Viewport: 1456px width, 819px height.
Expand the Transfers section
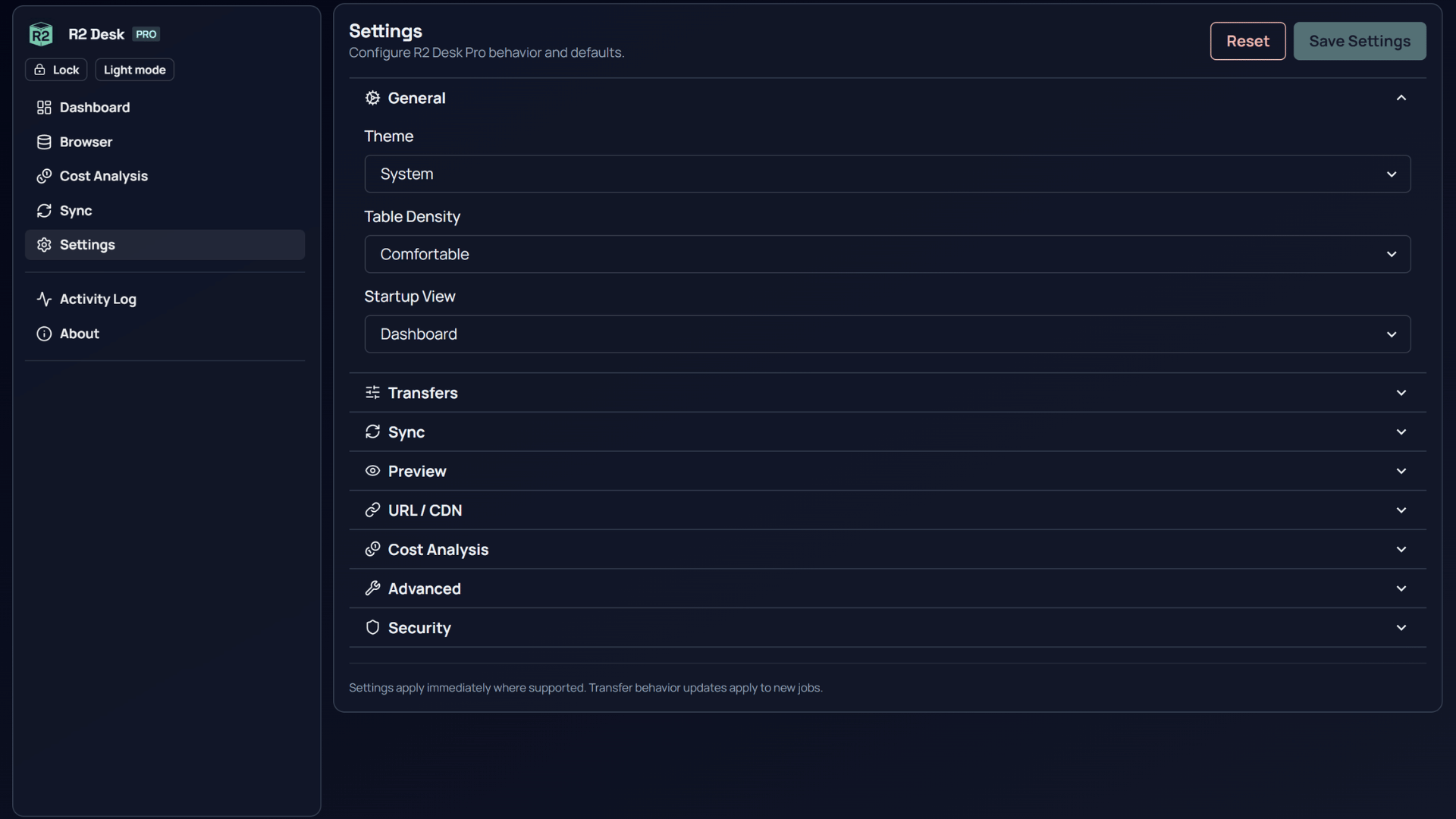(x=887, y=393)
